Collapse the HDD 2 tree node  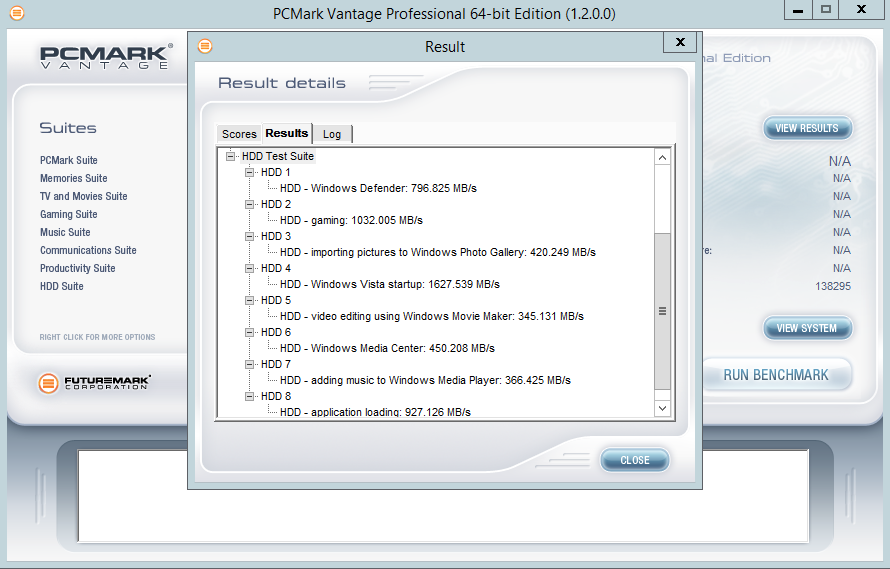tap(249, 204)
